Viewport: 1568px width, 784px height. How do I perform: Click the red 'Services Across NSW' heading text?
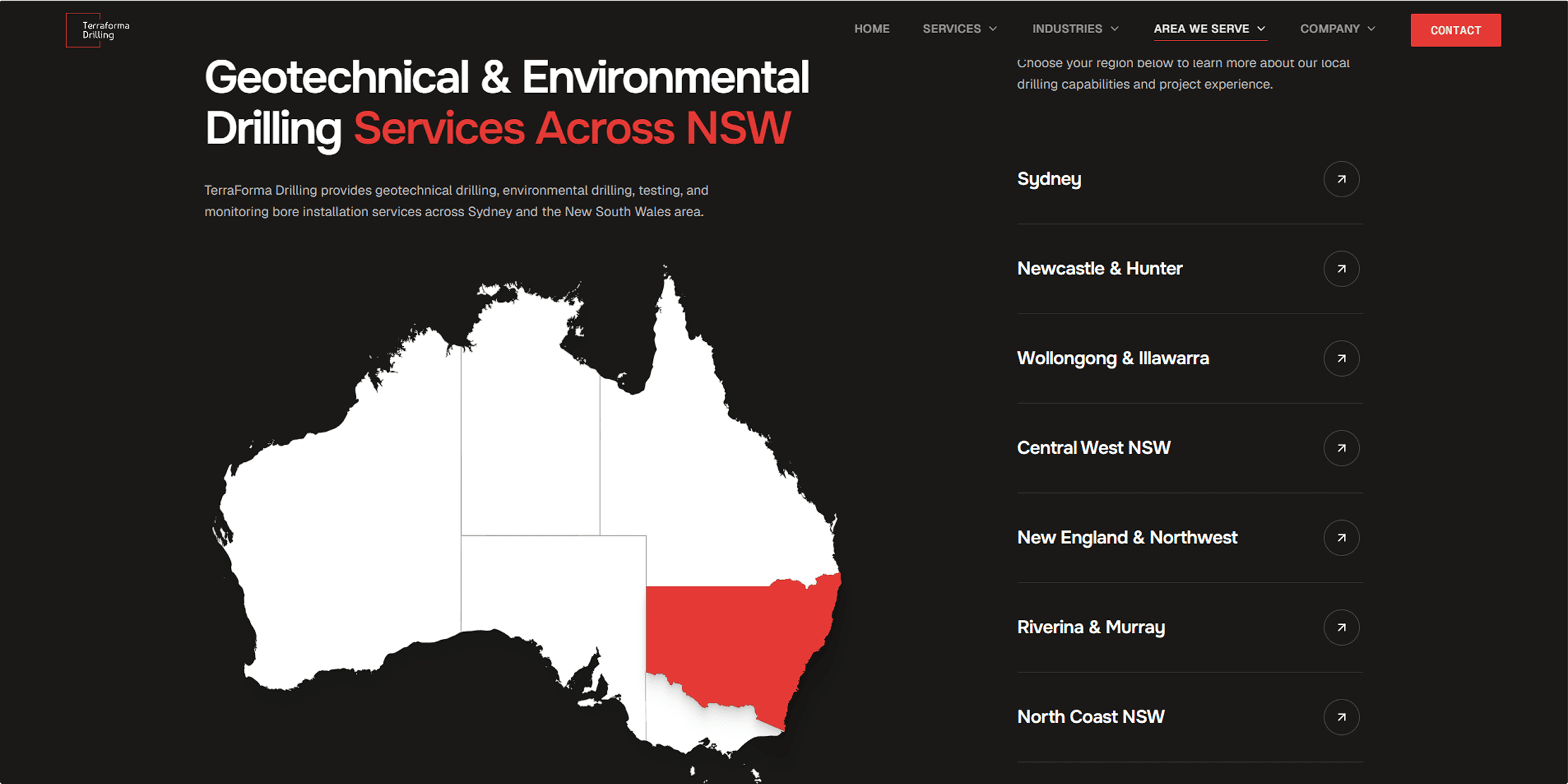(572, 129)
